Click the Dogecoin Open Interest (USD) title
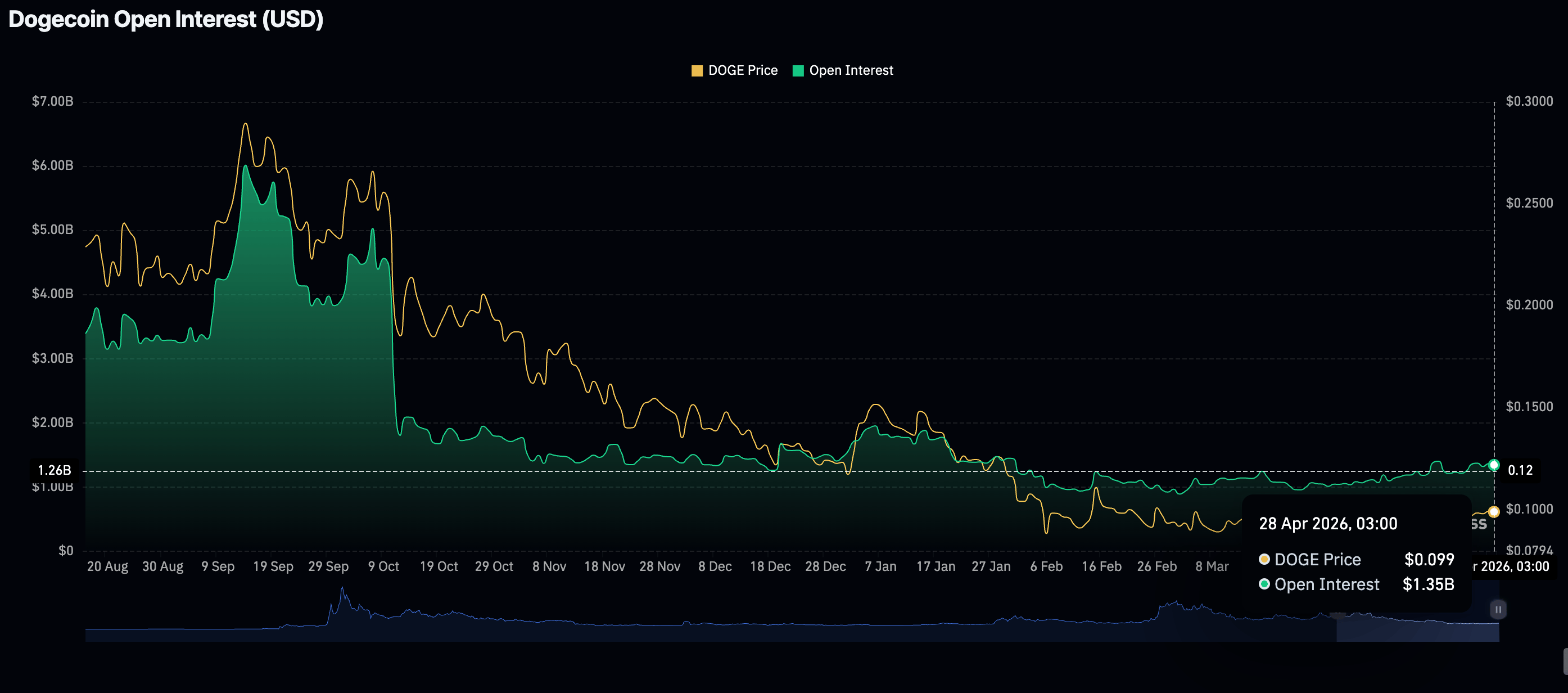 coord(165,20)
